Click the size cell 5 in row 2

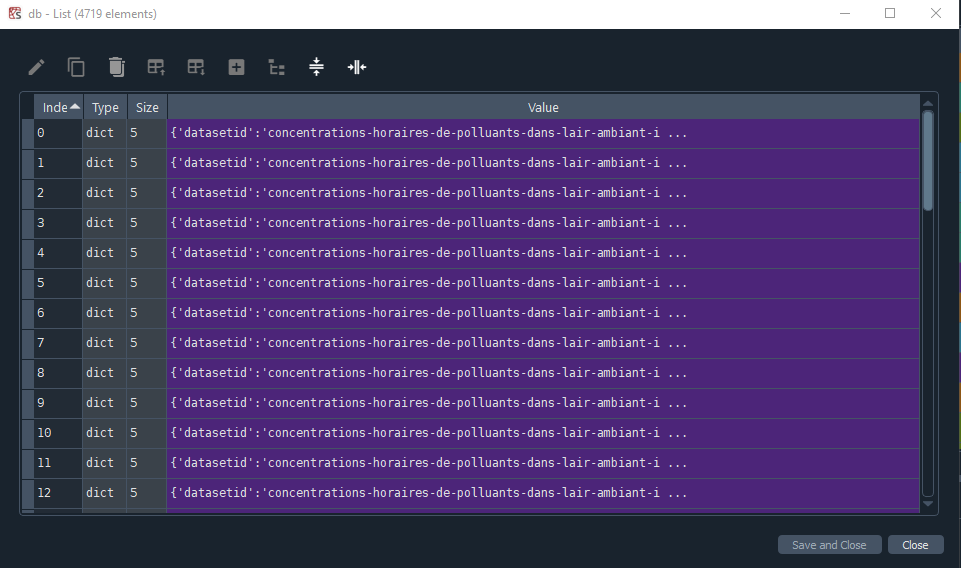pyautogui.click(x=146, y=193)
